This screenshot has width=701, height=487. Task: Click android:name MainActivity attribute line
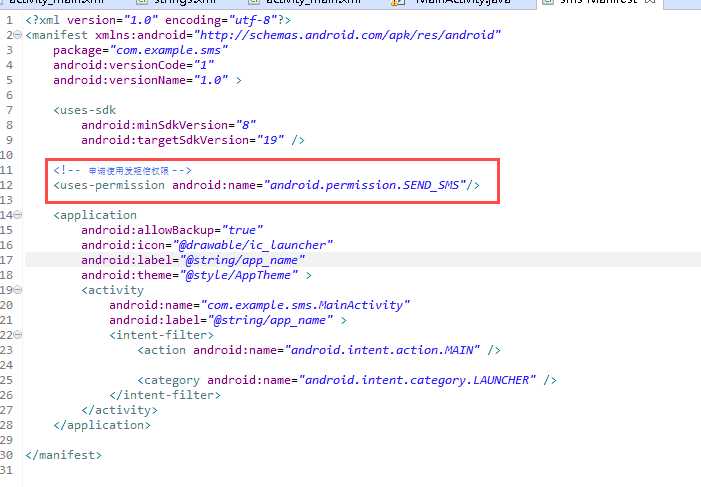pos(259,305)
